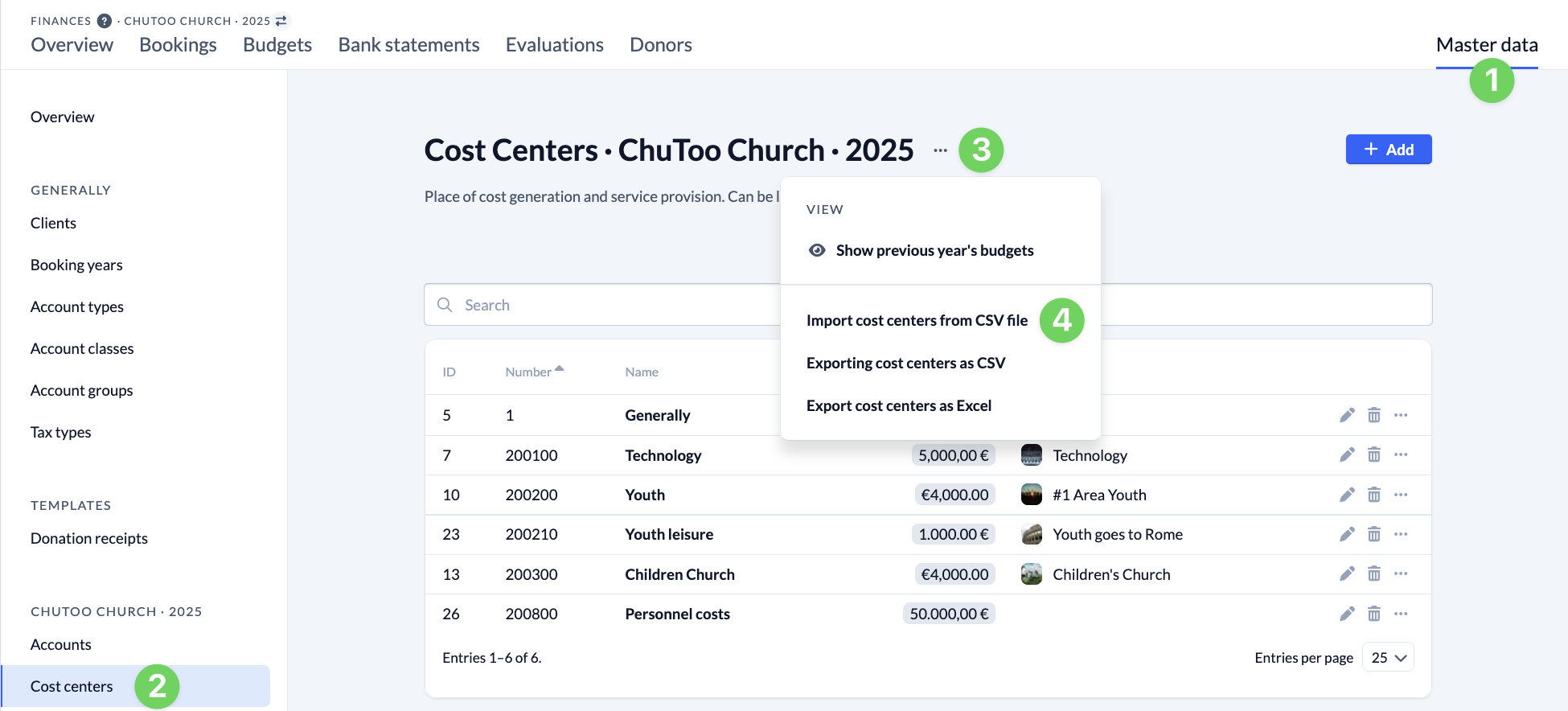Open Account types in the sidebar

click(x=77, y=306)
